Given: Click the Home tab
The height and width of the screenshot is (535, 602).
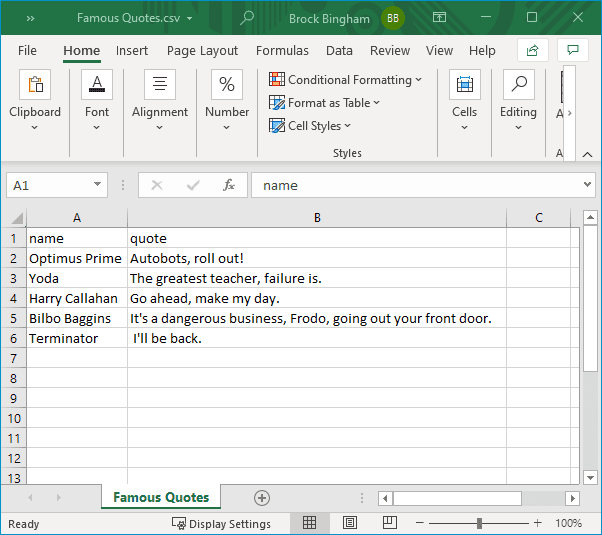Looking at the screenshot, I should click(81, 51).
